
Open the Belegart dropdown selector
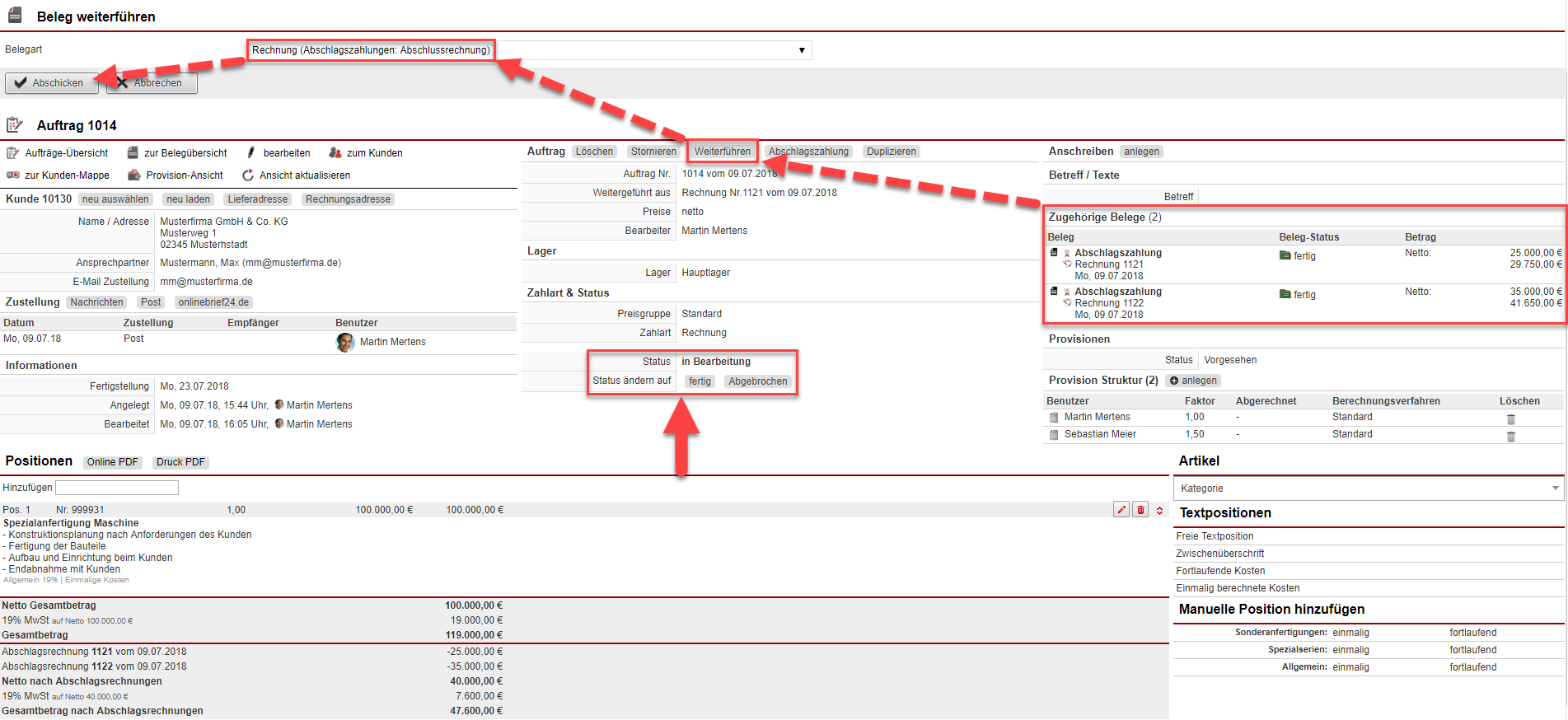coord(529,50)
